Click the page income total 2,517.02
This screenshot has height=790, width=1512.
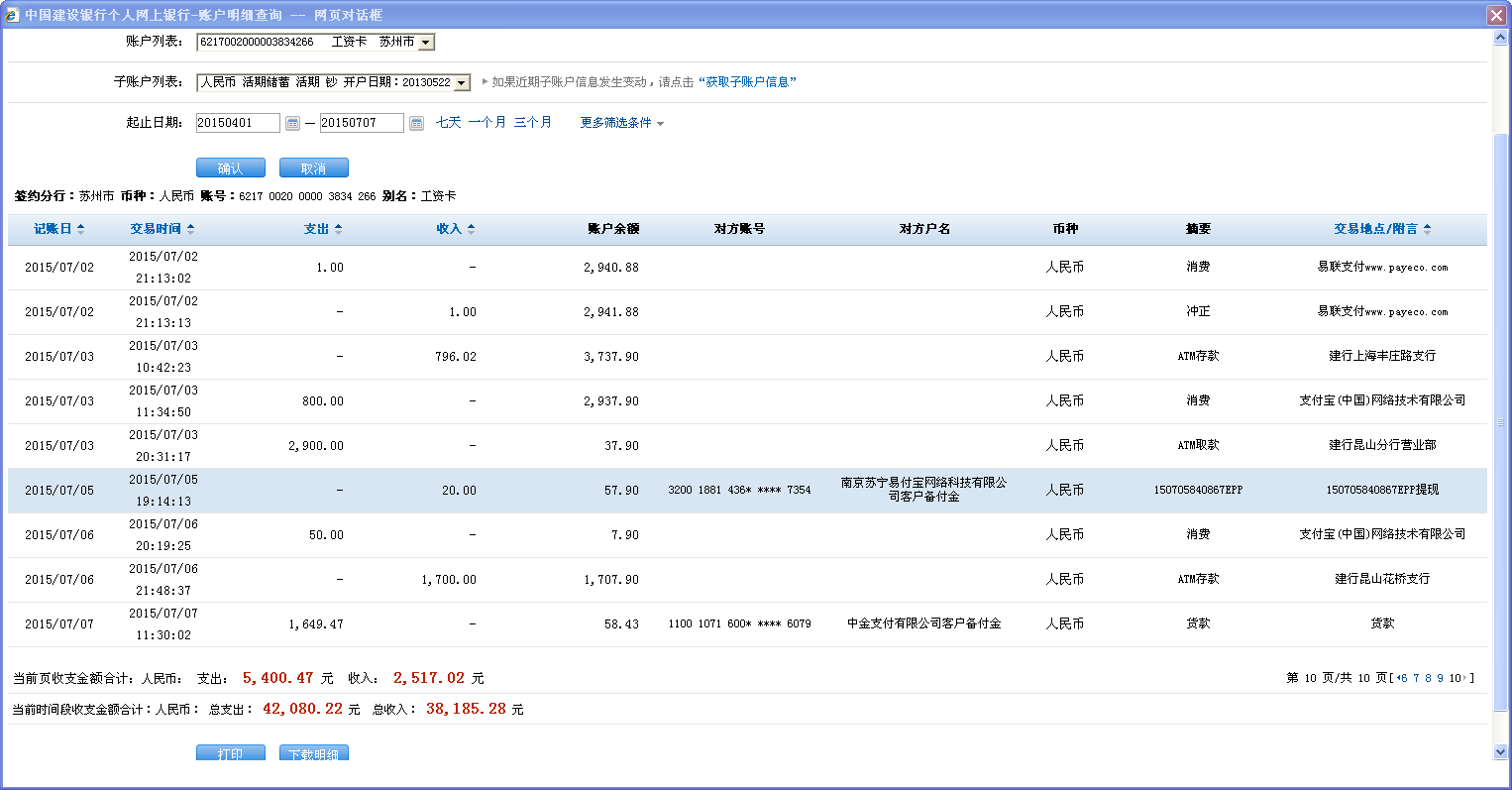[428, 678]
